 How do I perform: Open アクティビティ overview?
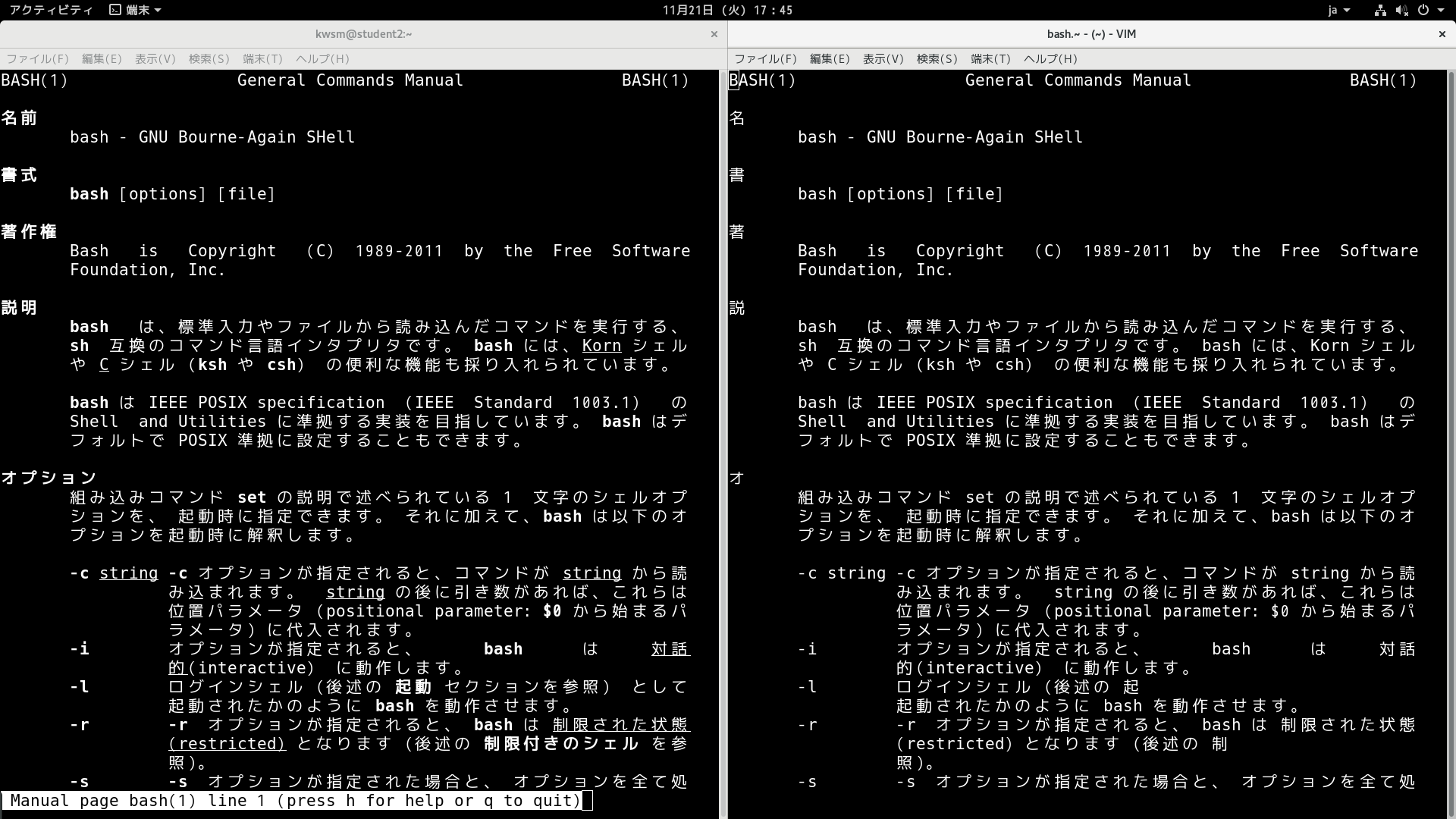tap(51, 10)
